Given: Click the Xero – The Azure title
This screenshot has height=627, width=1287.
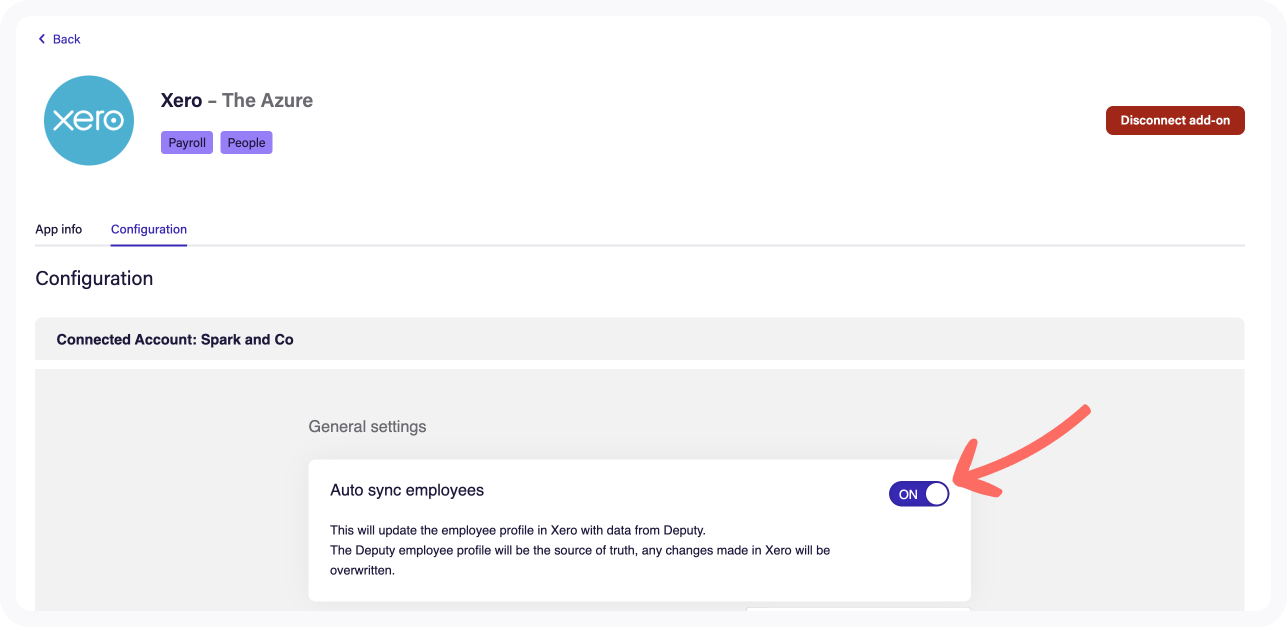Looking at the screenshot, I should 237,100.
